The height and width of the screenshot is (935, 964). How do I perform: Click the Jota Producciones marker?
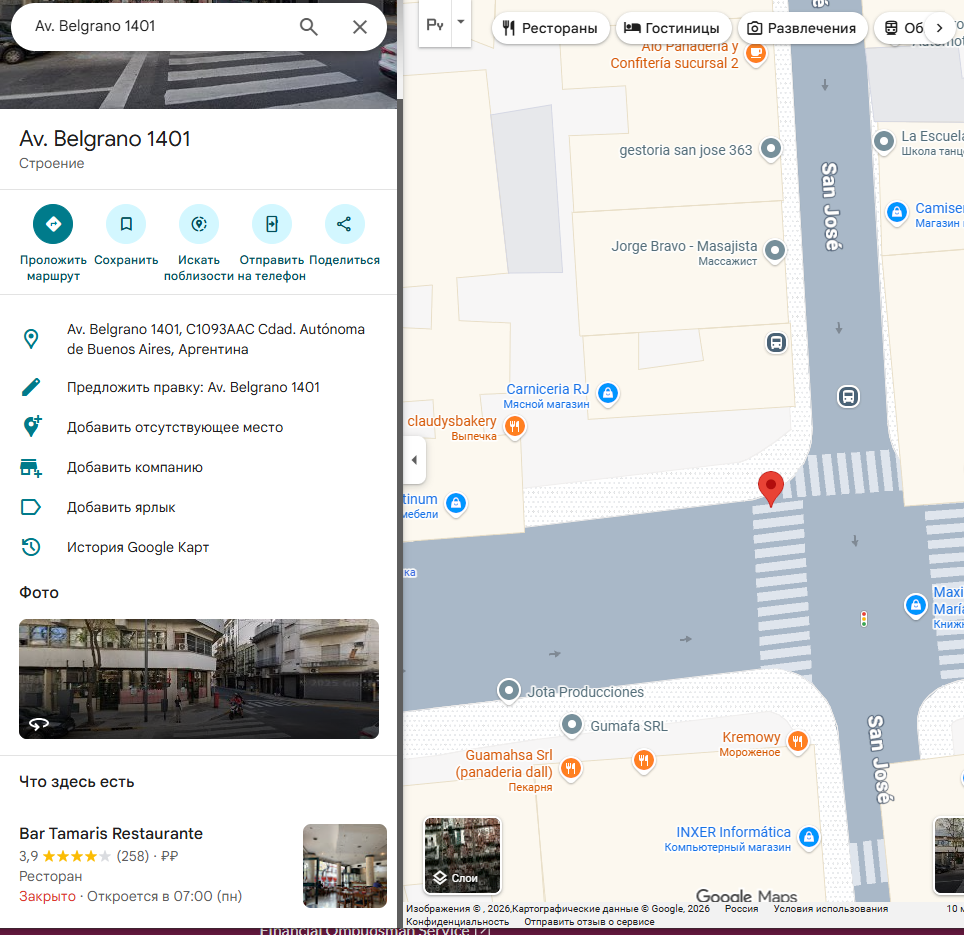[x=508, y=690]
